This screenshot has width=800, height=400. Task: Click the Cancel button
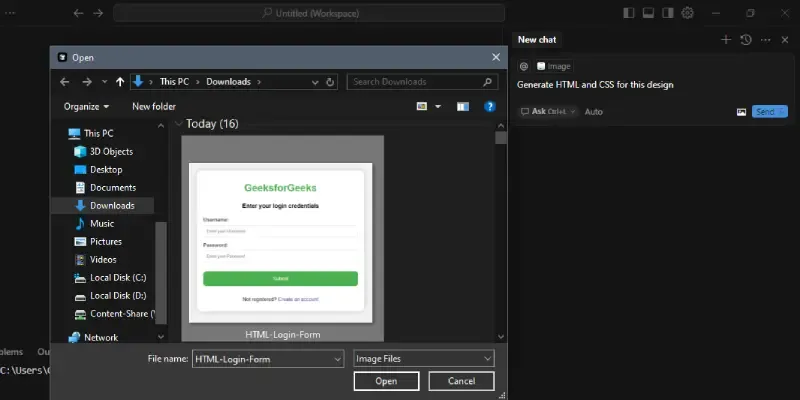[x=461, y=381]
